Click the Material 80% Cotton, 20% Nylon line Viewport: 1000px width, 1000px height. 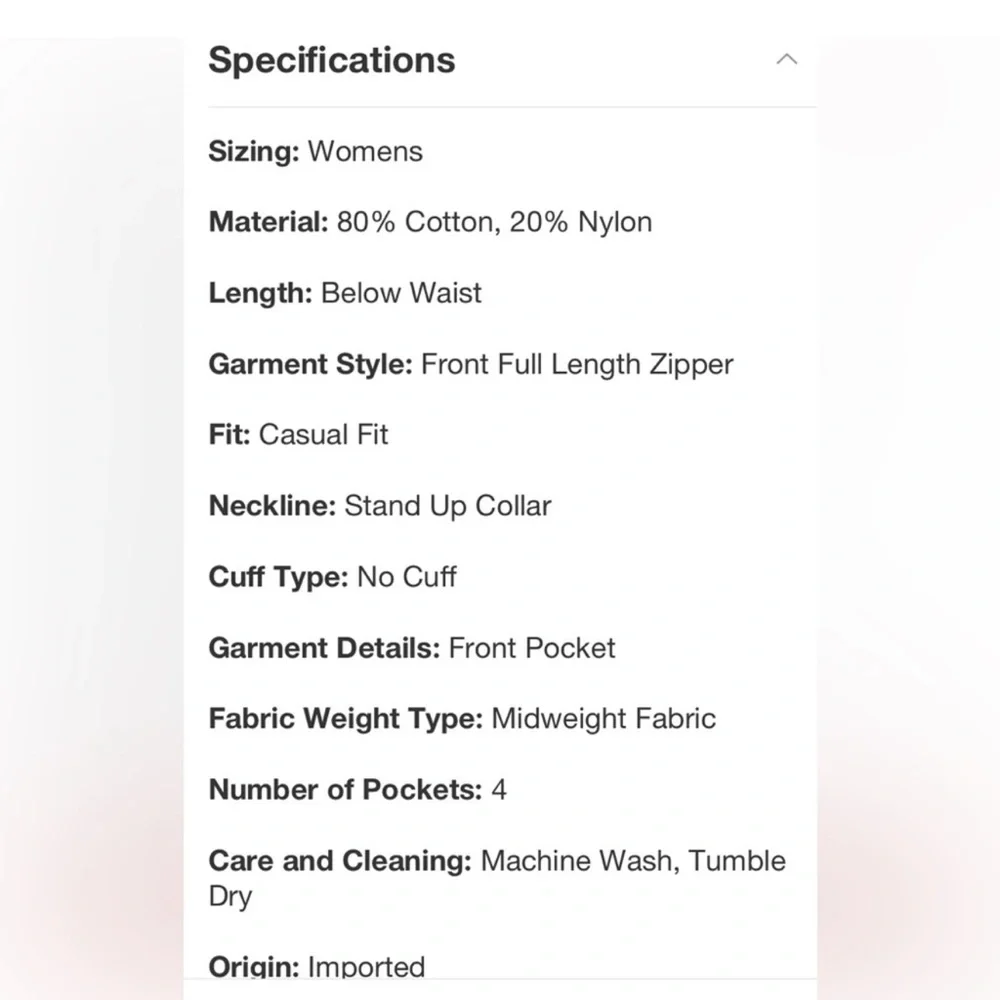(x=430, y=222)
